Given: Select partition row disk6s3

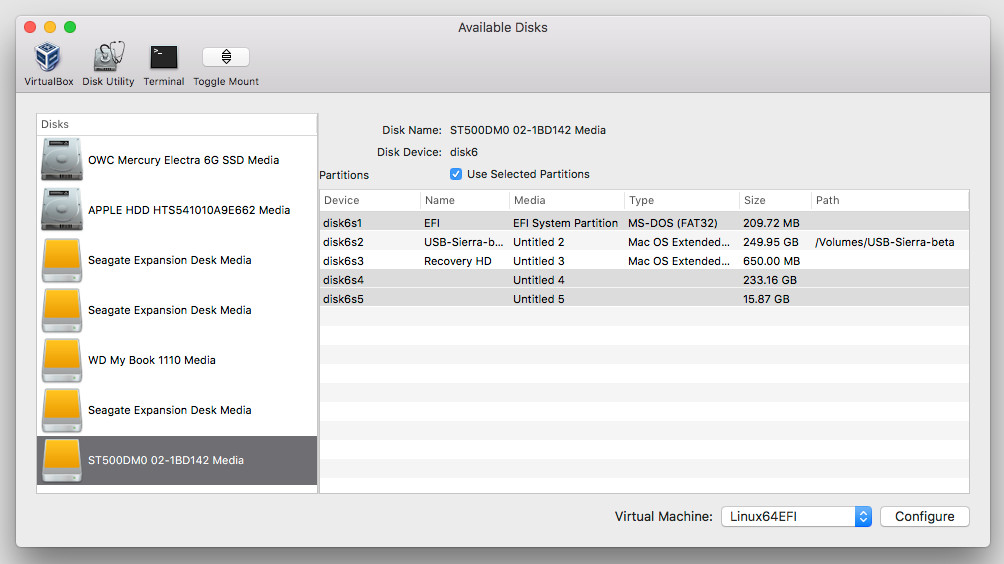Looking at the screenshot, I should (x=644, y=261).
